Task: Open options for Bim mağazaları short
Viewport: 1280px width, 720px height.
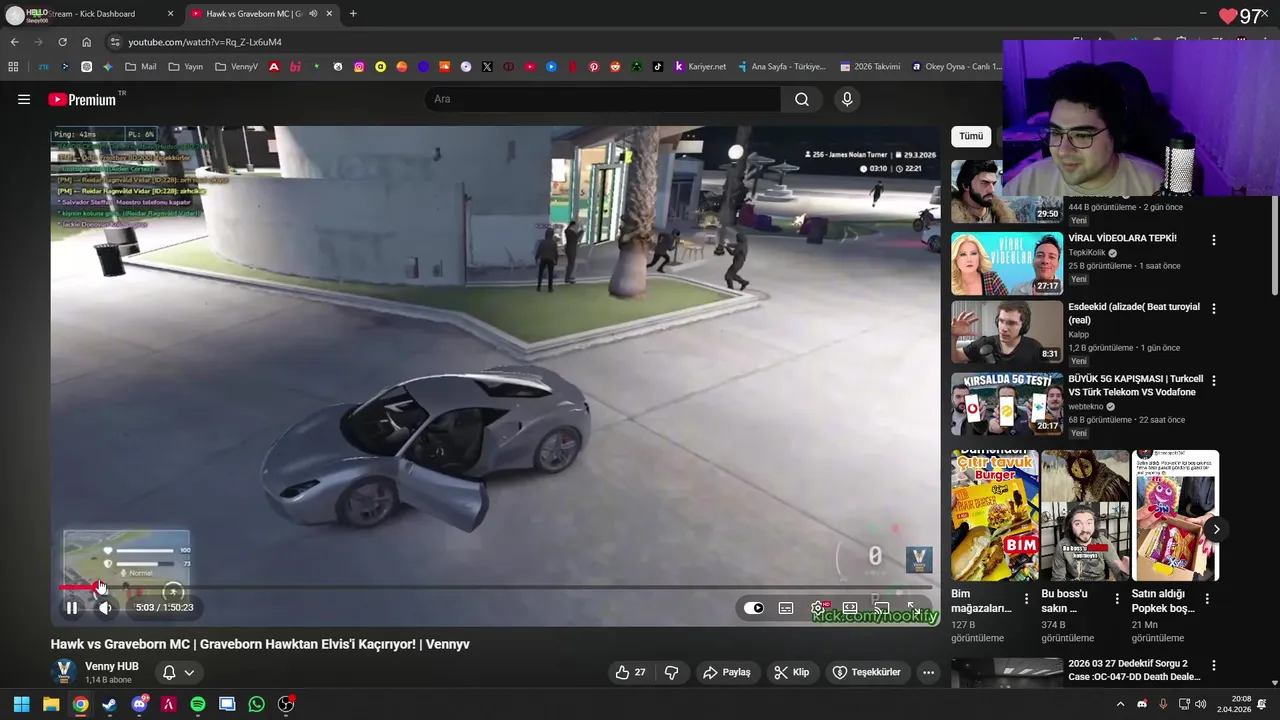Action: tap(1026, 599)
